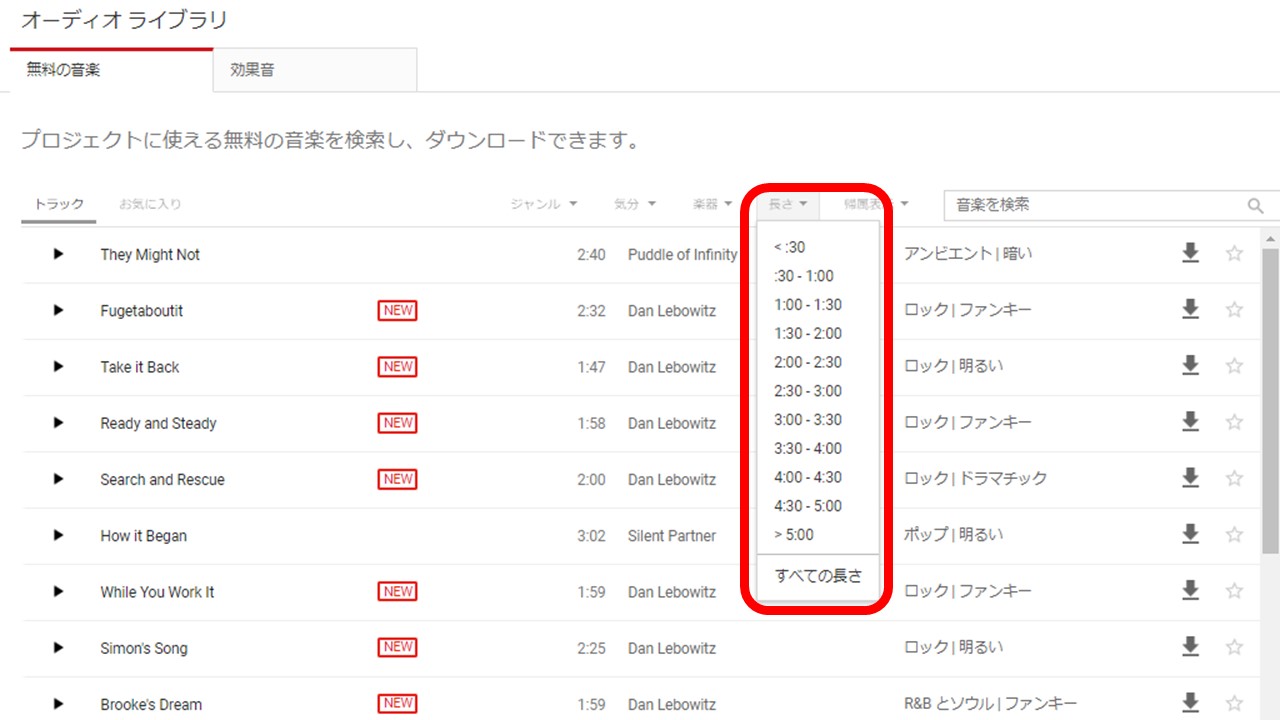This screenshot has width=1280, height=720.
Task: Choose the 1:00 - 1:30 length option
Action: click(x=819, y=305)
